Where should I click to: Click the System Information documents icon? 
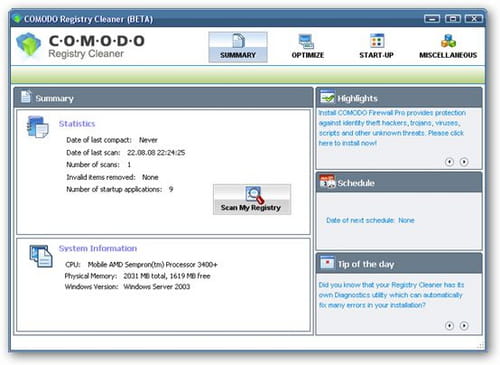pyautogui.click(x=41, y=256)
